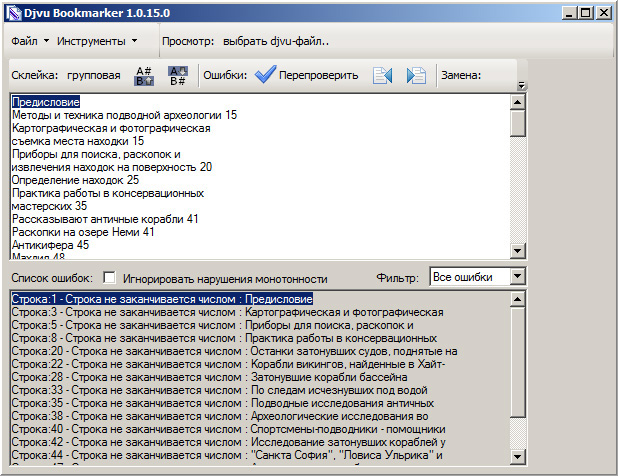Click line съемка места находки 15
The height and width of the screenshot is (476, 618).
tap(78, 141)
